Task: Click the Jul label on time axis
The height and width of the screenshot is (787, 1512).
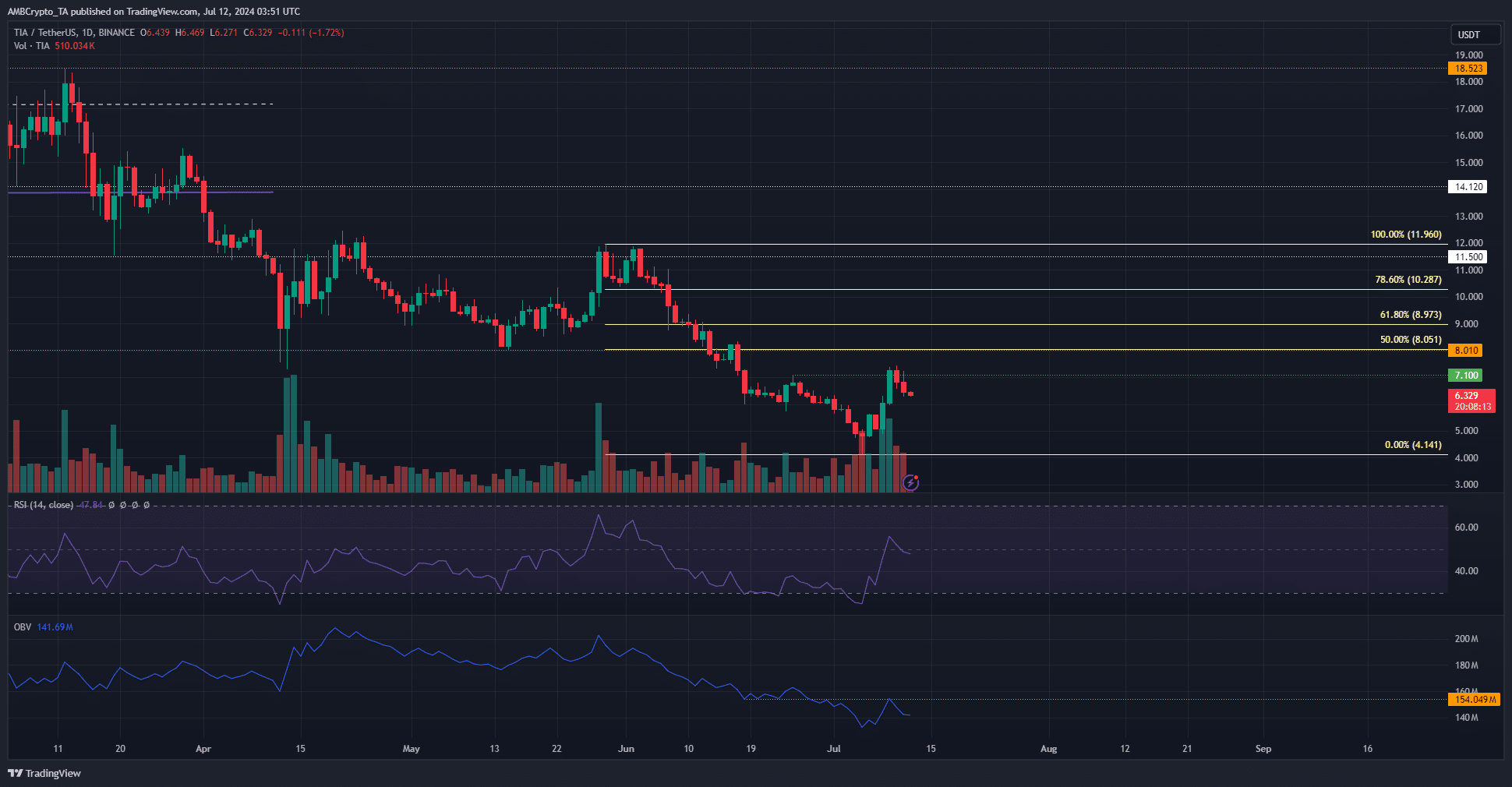Action: pyautogui.click(x=834, y=749)
